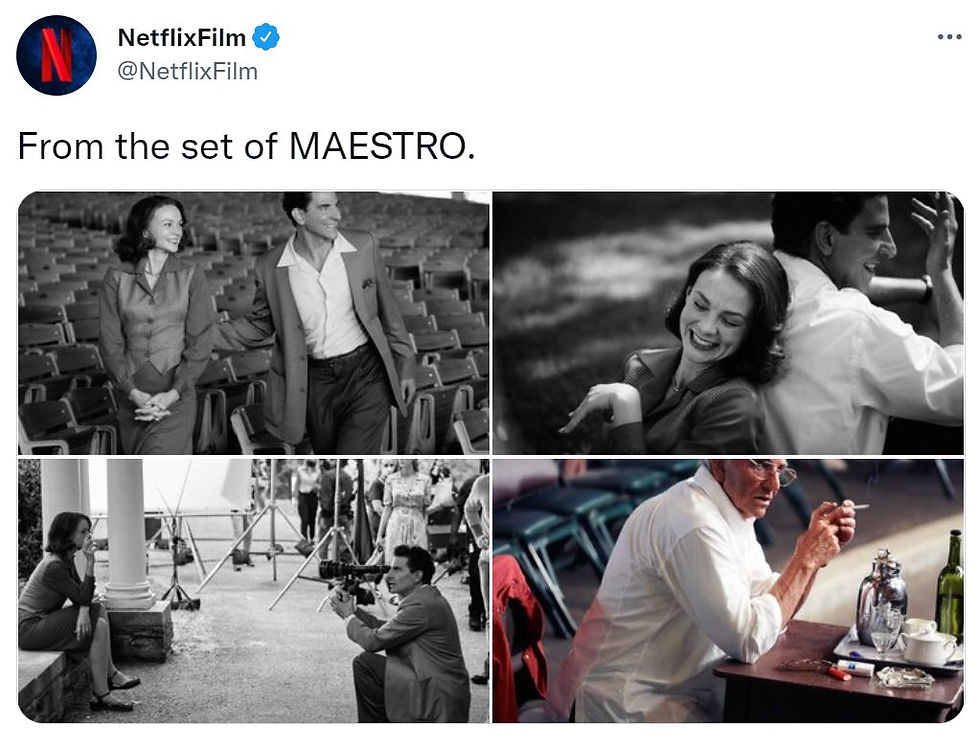The image size is (980, 746).
Task: Click the film camera held by kneeling man
Action: (x=350, y=573)
